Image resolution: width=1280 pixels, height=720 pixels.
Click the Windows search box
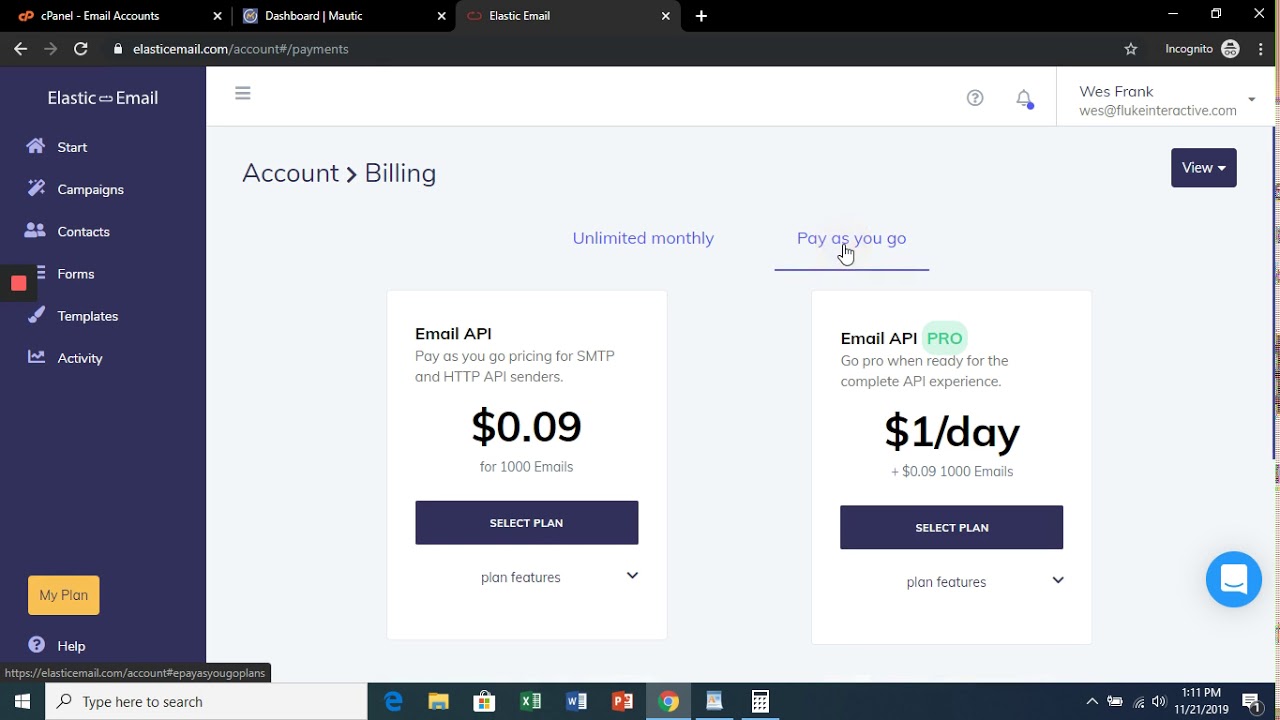(x=207, y=701)
